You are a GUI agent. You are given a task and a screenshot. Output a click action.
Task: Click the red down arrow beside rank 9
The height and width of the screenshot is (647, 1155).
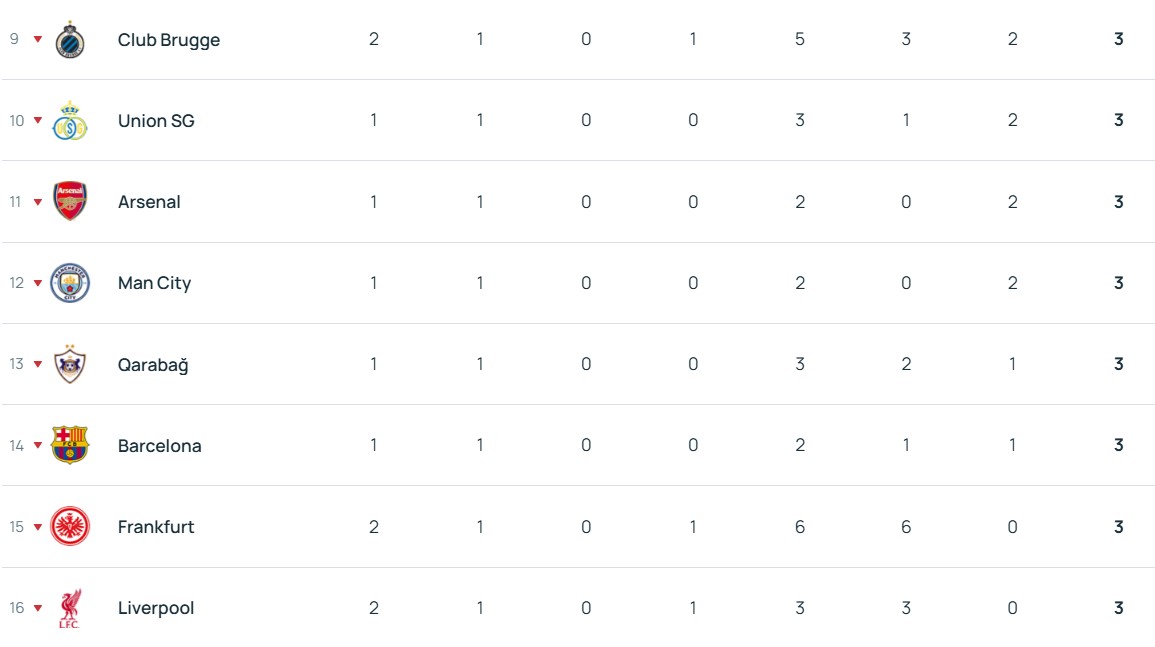38,40
